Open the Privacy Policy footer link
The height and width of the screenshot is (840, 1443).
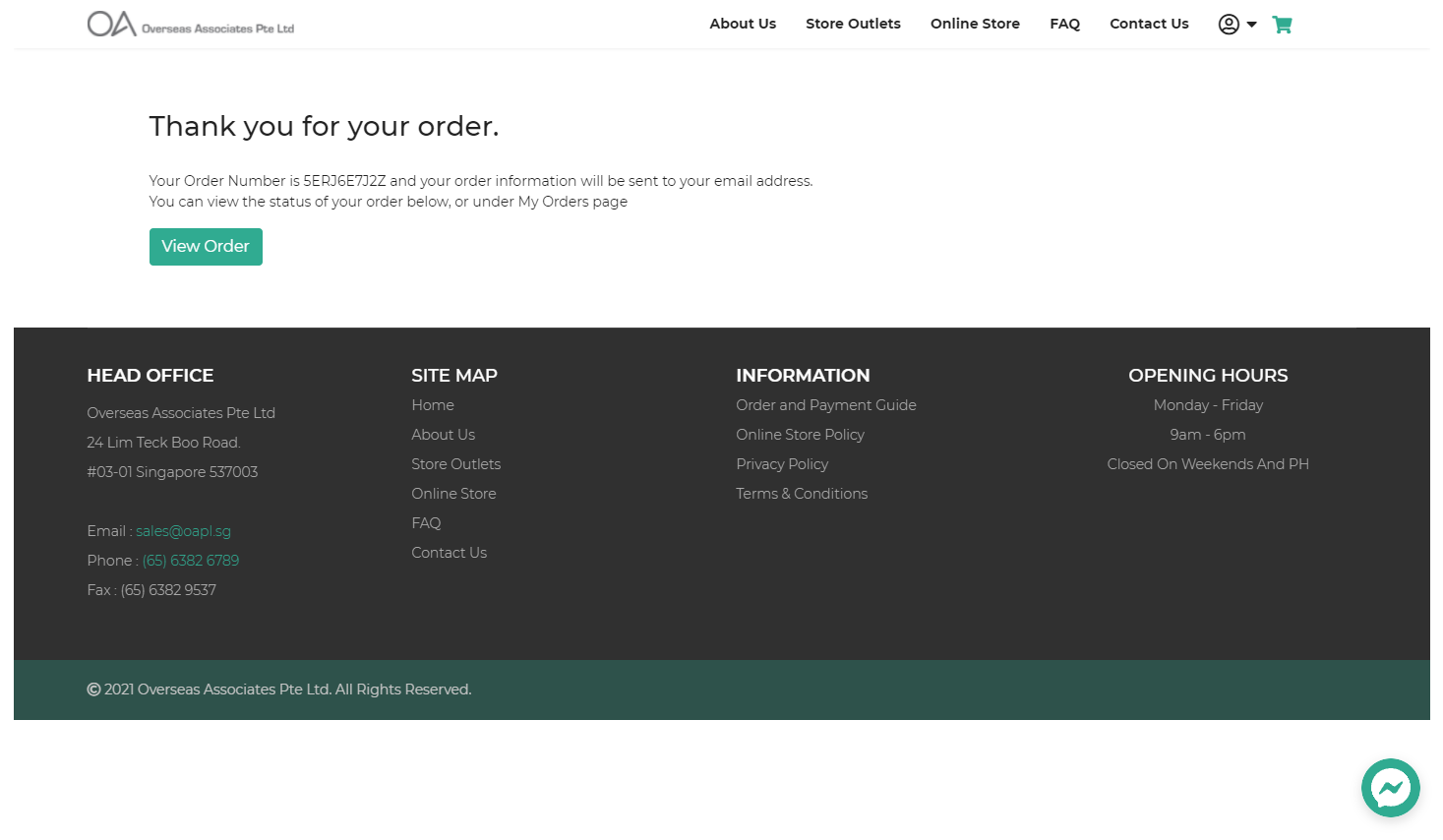(x=782, y=464)
